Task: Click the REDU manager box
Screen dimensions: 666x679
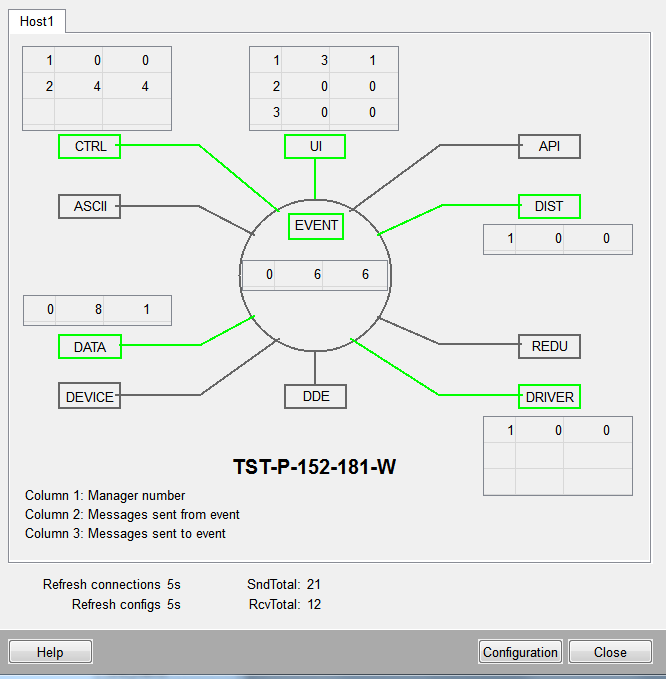Action: (549, 347)
